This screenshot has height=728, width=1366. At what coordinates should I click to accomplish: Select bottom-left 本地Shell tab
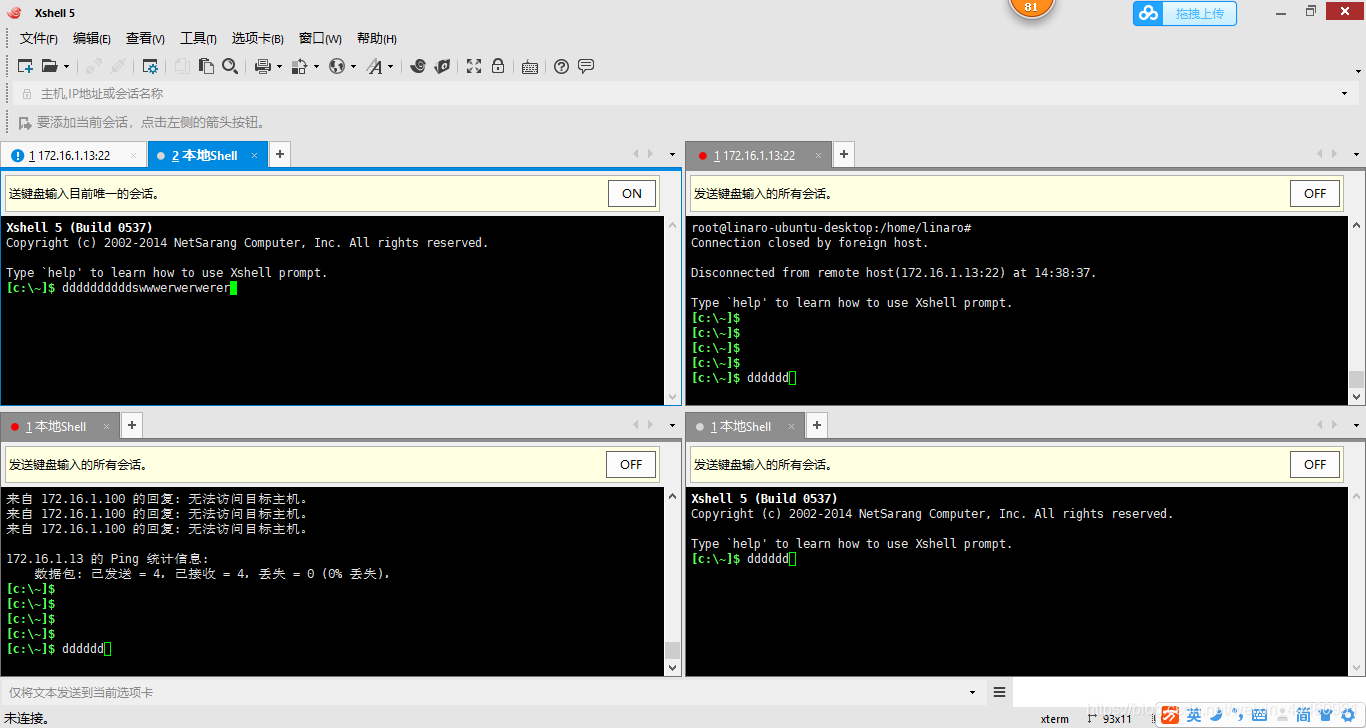[60, 427]
